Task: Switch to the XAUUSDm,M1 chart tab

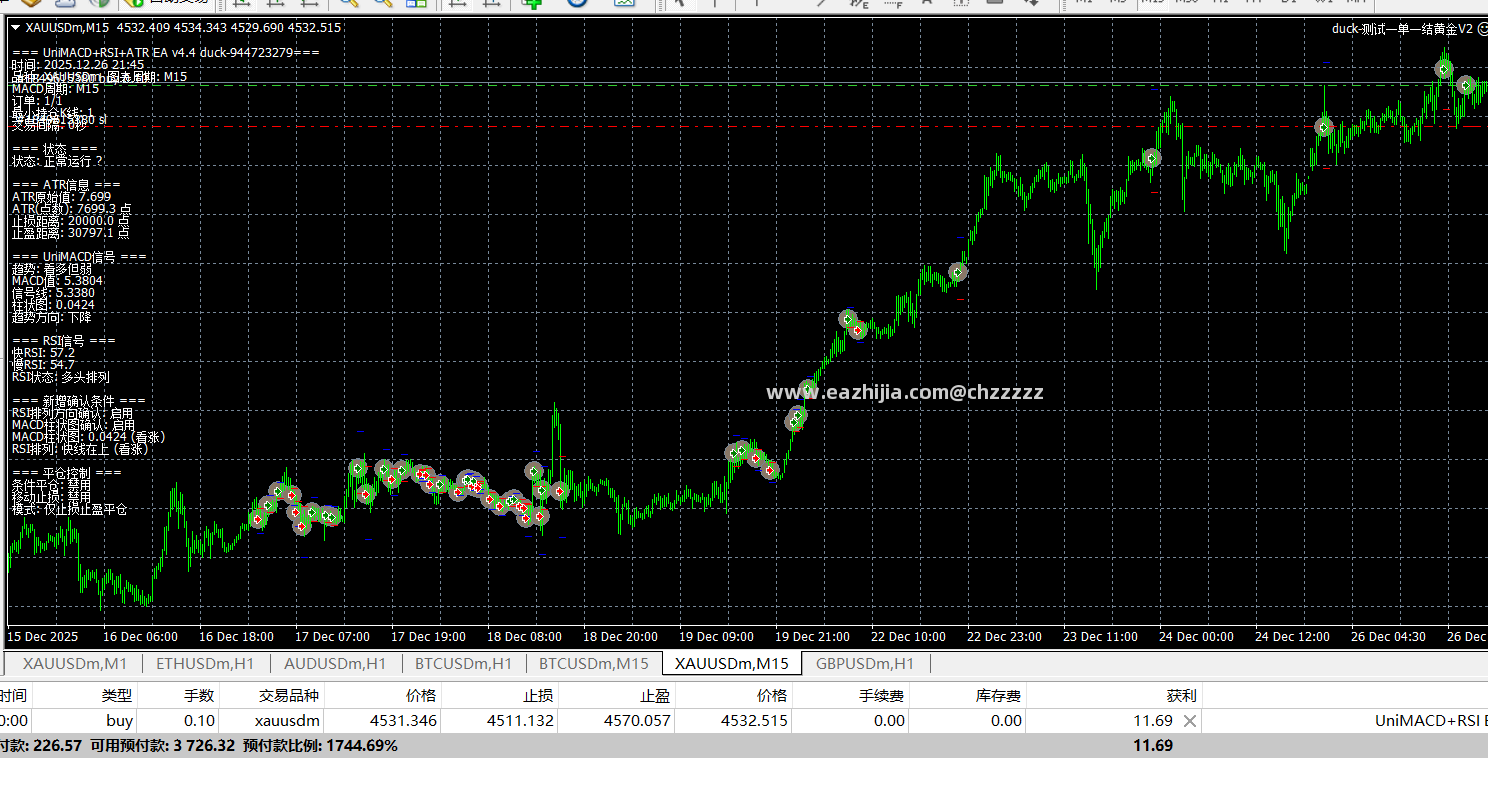Action: 75,663
